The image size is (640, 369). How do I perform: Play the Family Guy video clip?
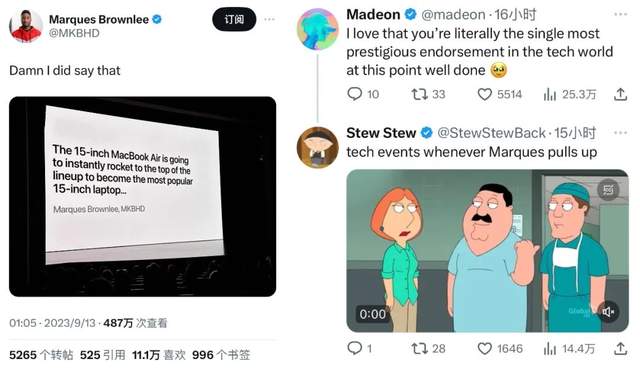pyautogui.click(x=487, y=251)
